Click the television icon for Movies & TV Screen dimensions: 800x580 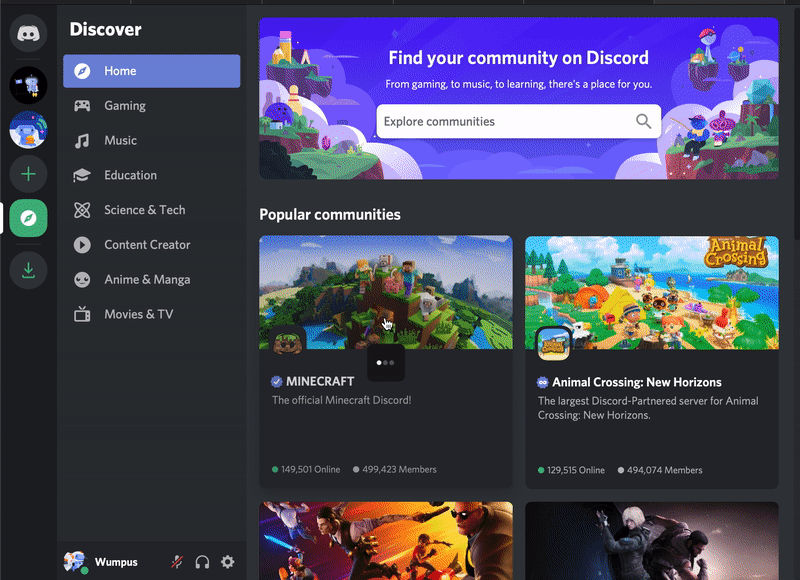(x=82, y=314)
